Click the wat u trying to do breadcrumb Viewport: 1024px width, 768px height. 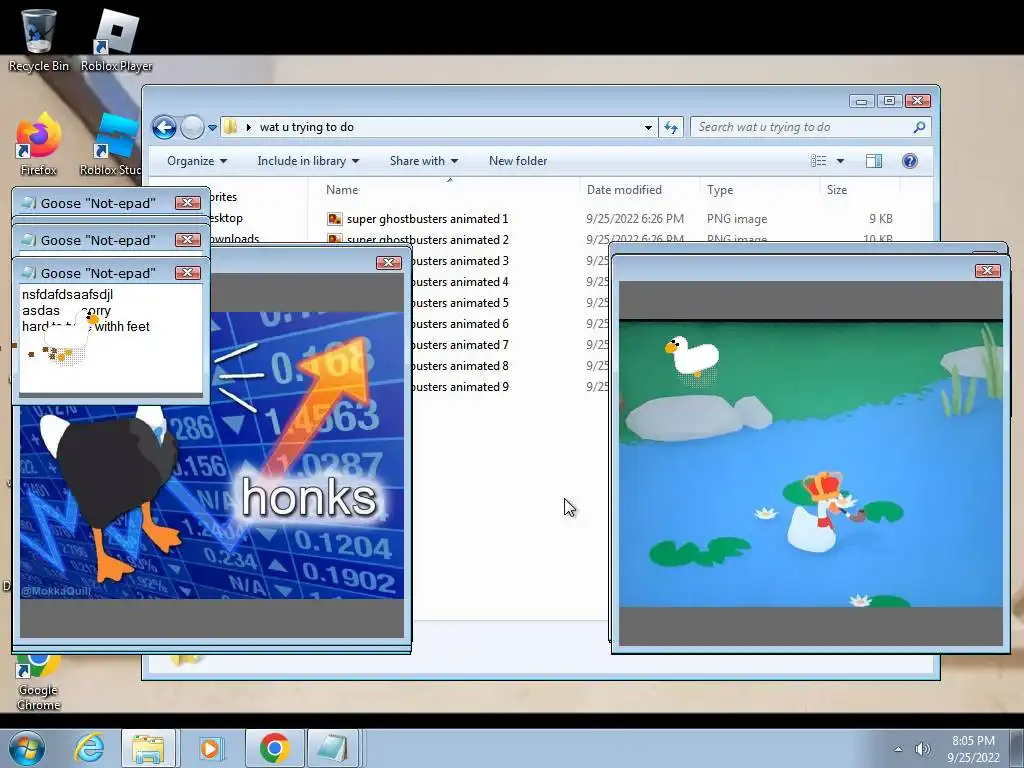point(306,127)
